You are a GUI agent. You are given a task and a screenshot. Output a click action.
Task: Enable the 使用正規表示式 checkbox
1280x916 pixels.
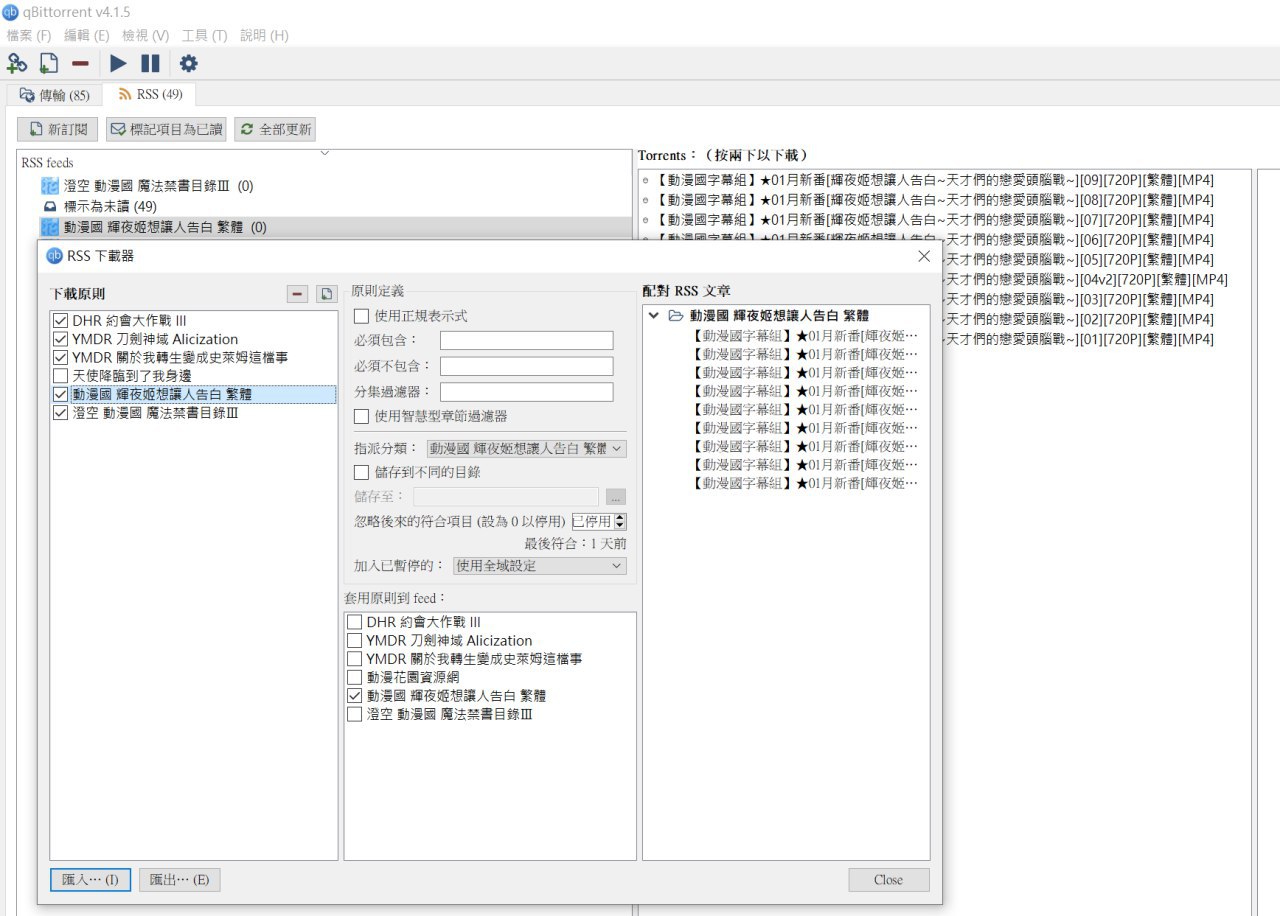362,316
